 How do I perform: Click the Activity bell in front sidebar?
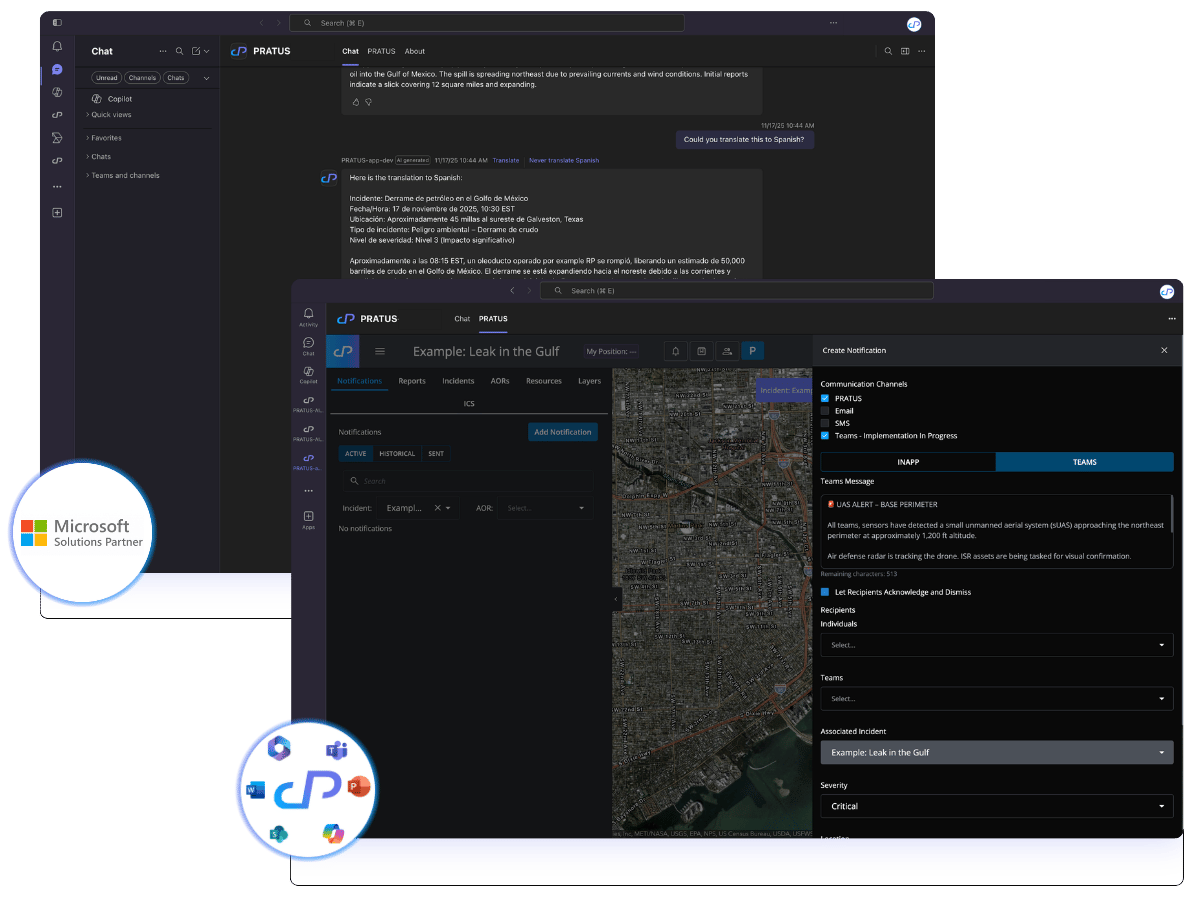coord(308,316)
